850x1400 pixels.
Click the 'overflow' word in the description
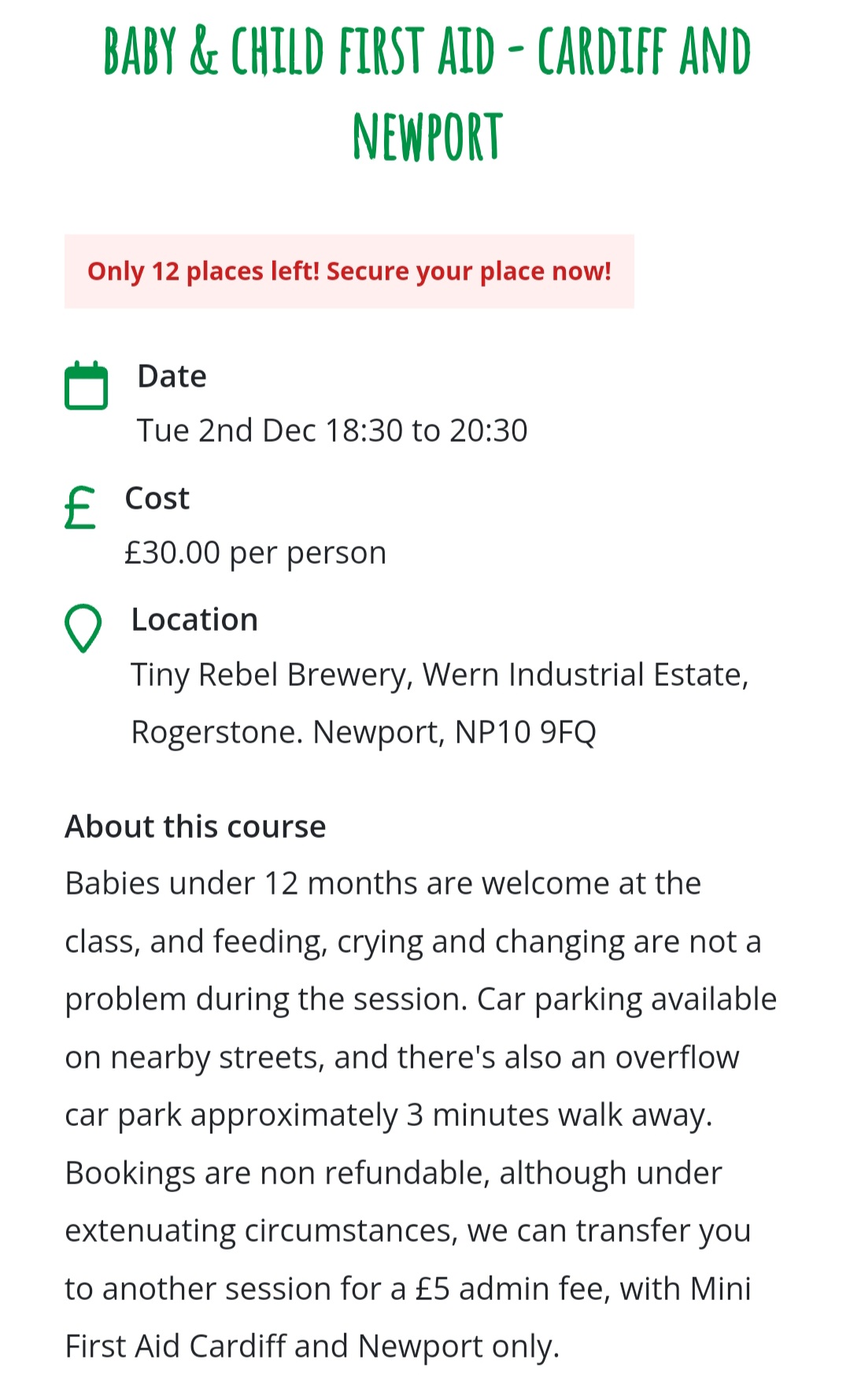pos(677,1057)
